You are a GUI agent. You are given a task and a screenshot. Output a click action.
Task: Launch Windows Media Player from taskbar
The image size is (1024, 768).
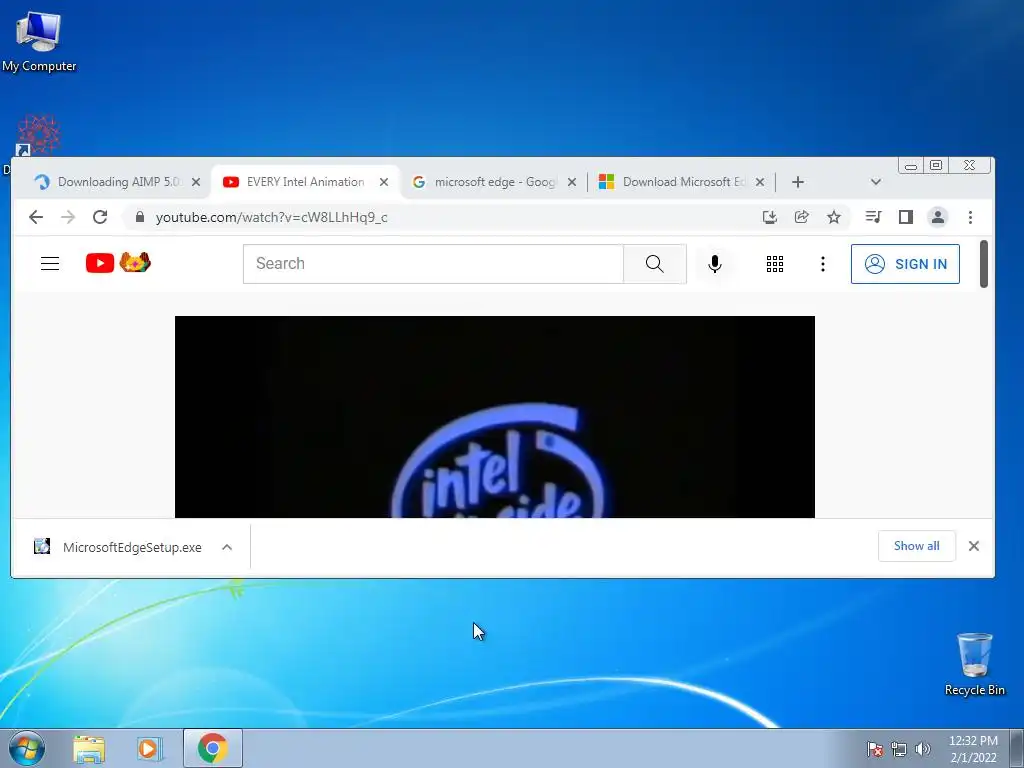click(150, 749)
